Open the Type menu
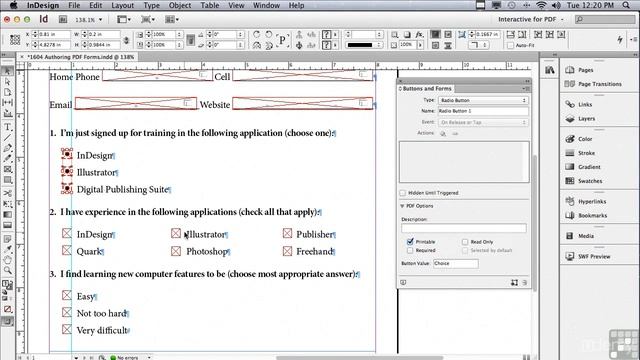Image resolution: width=640 pixels, height=360 pixels. pyautogui.click(x=151, y=5)
